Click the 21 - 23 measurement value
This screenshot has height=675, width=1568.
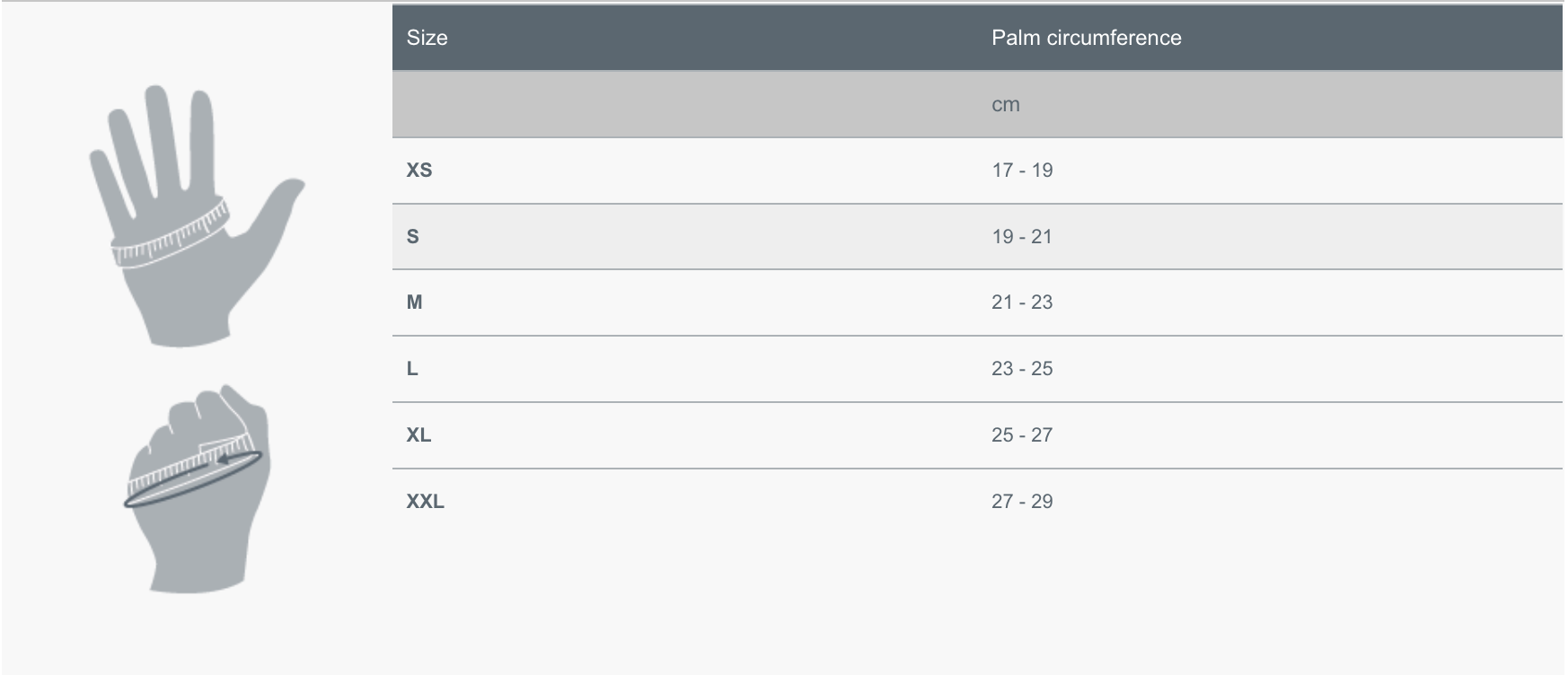tap(1022, 302)
